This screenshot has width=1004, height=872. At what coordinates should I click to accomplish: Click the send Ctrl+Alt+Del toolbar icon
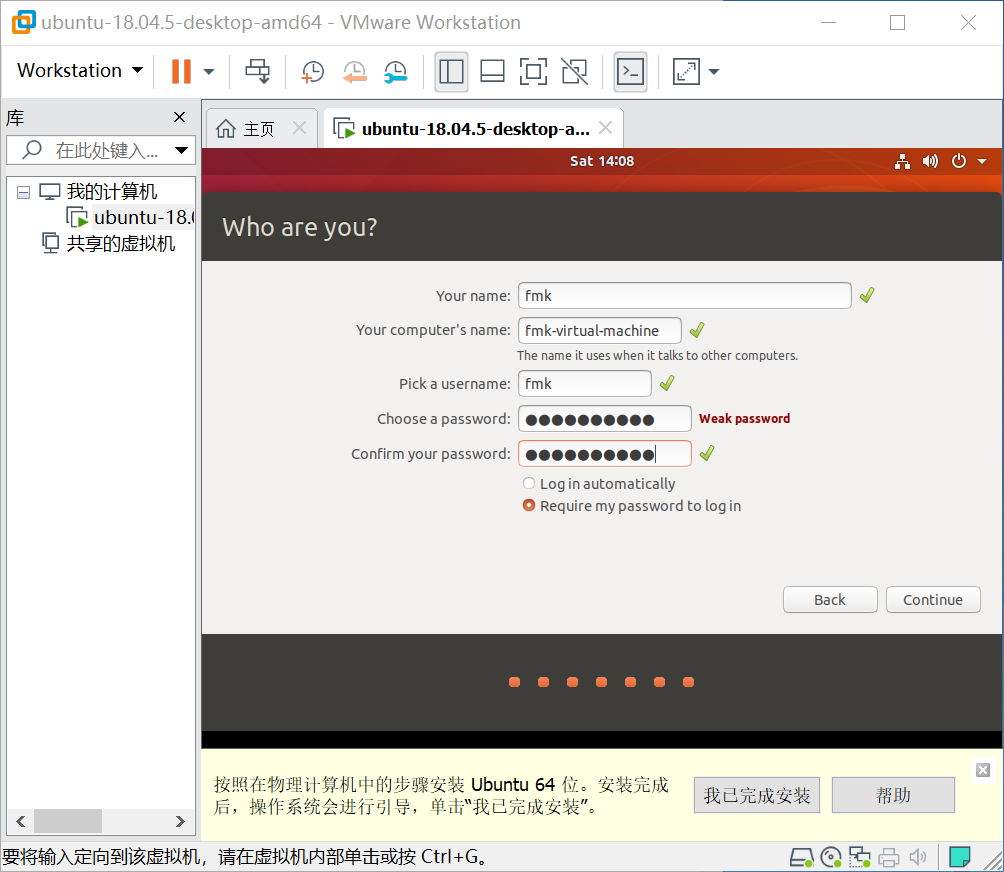pos(258,71)
